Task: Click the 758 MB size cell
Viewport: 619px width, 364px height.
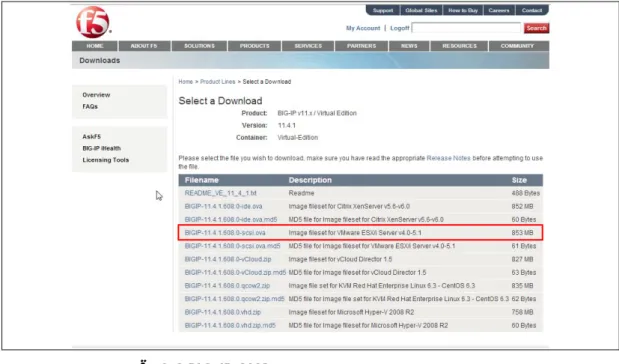Action: [522, 312]
